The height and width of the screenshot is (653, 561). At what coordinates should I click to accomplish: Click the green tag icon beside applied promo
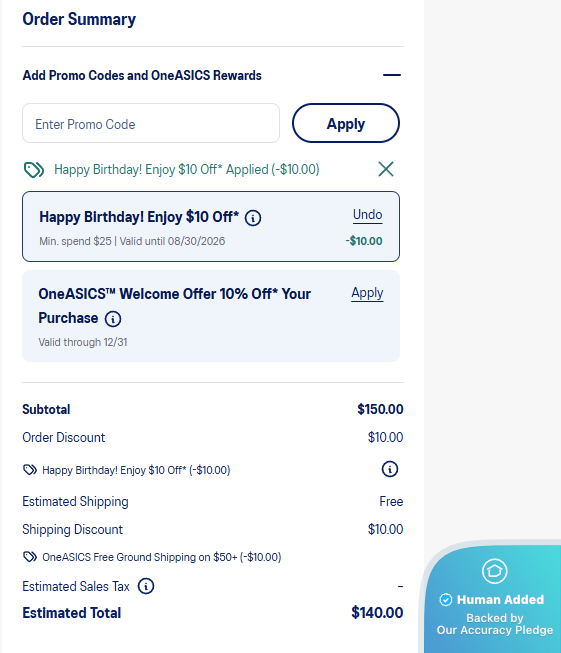[x=34, y=169]
